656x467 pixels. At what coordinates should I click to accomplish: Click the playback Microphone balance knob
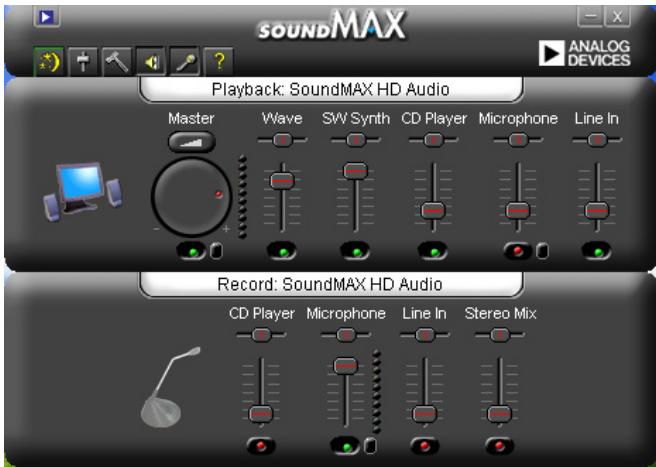click(518, 140)
